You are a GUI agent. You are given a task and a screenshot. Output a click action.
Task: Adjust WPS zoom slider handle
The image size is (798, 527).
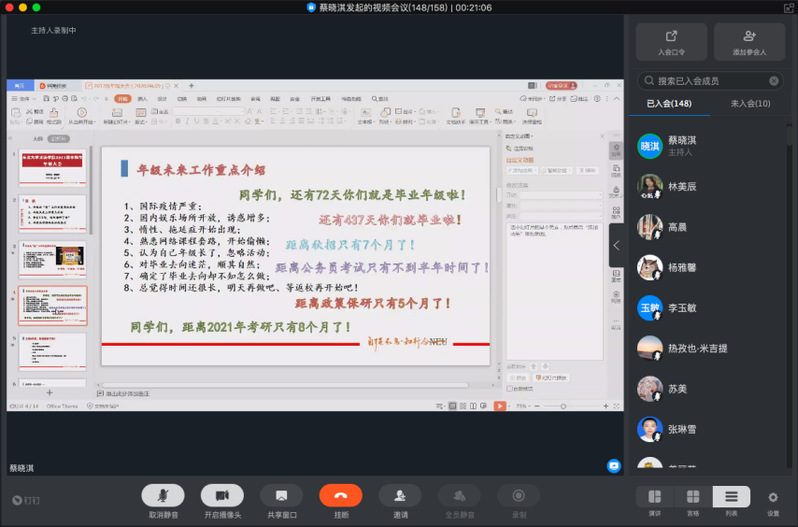[x=563, y=406]
